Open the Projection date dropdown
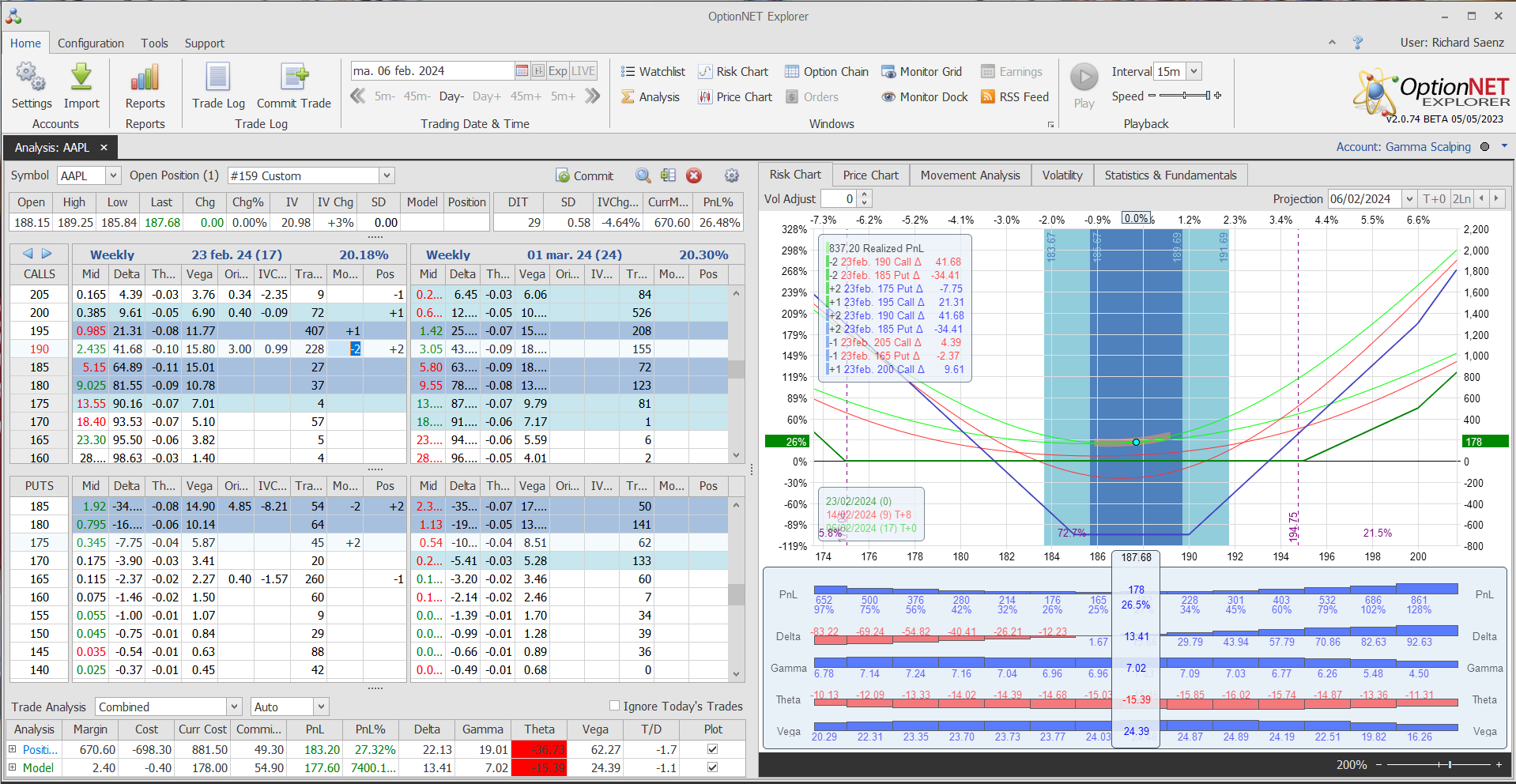Screen dimensions: 1516x784 (x=1409, y=199)
